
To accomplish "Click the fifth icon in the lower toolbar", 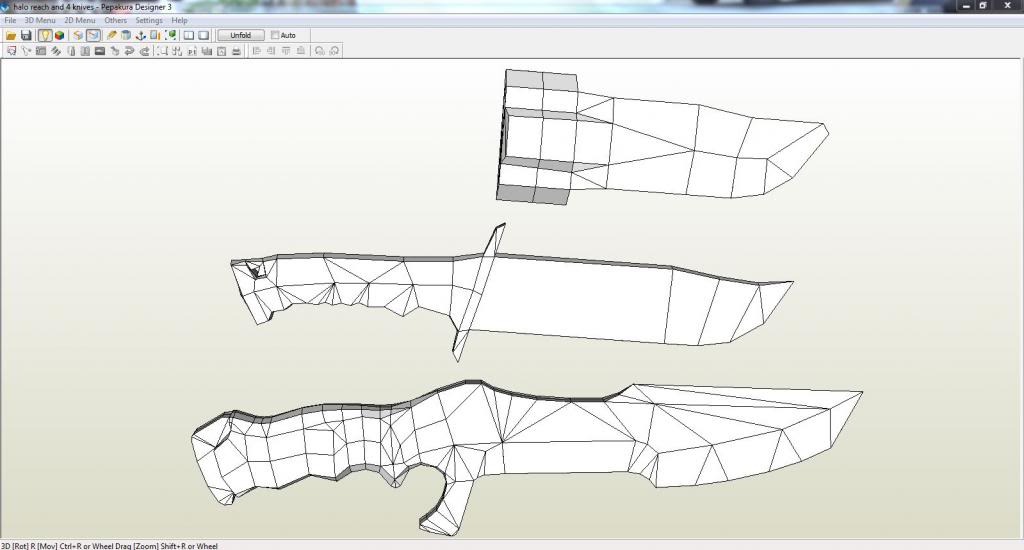I will [71, 51].
